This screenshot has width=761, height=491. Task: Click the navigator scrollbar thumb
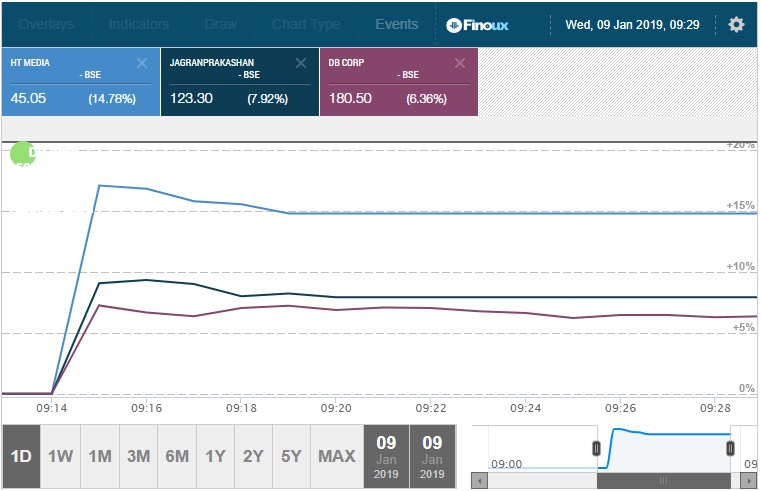click(663, 481)
